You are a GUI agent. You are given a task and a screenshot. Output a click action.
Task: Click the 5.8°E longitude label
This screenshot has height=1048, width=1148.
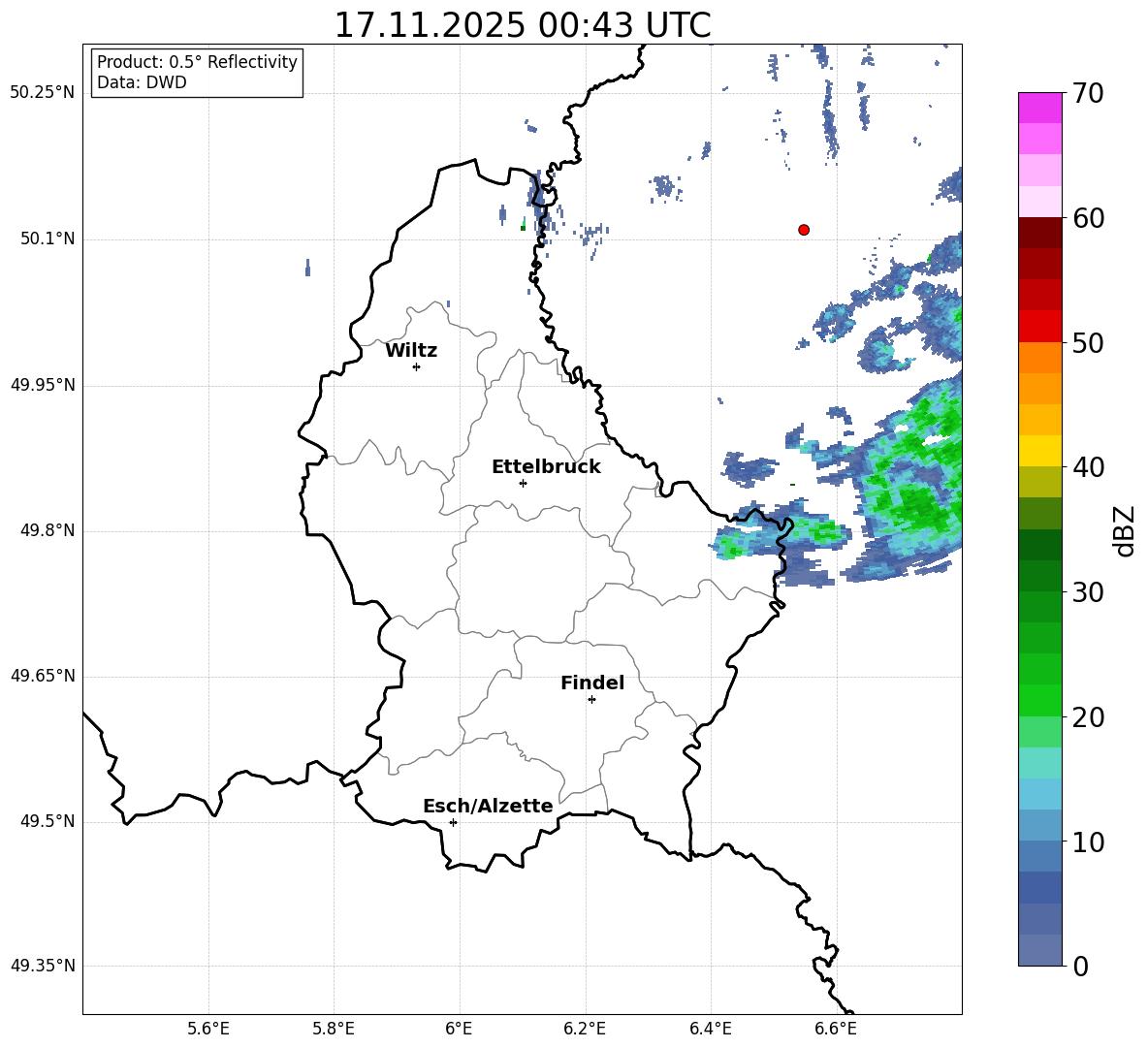[x=334, y=1029]
